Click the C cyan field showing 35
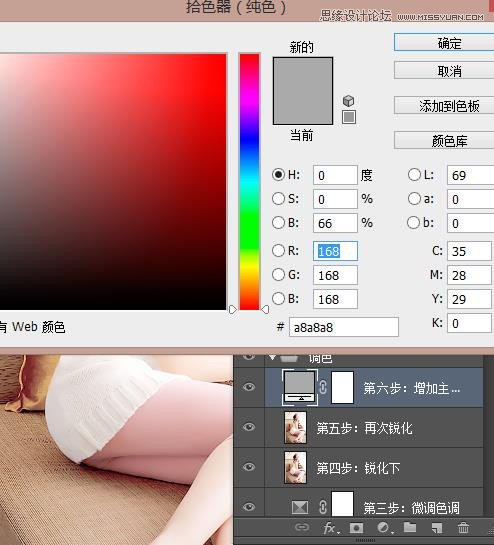This screenshot has height=545, width=494. (469, 251)
